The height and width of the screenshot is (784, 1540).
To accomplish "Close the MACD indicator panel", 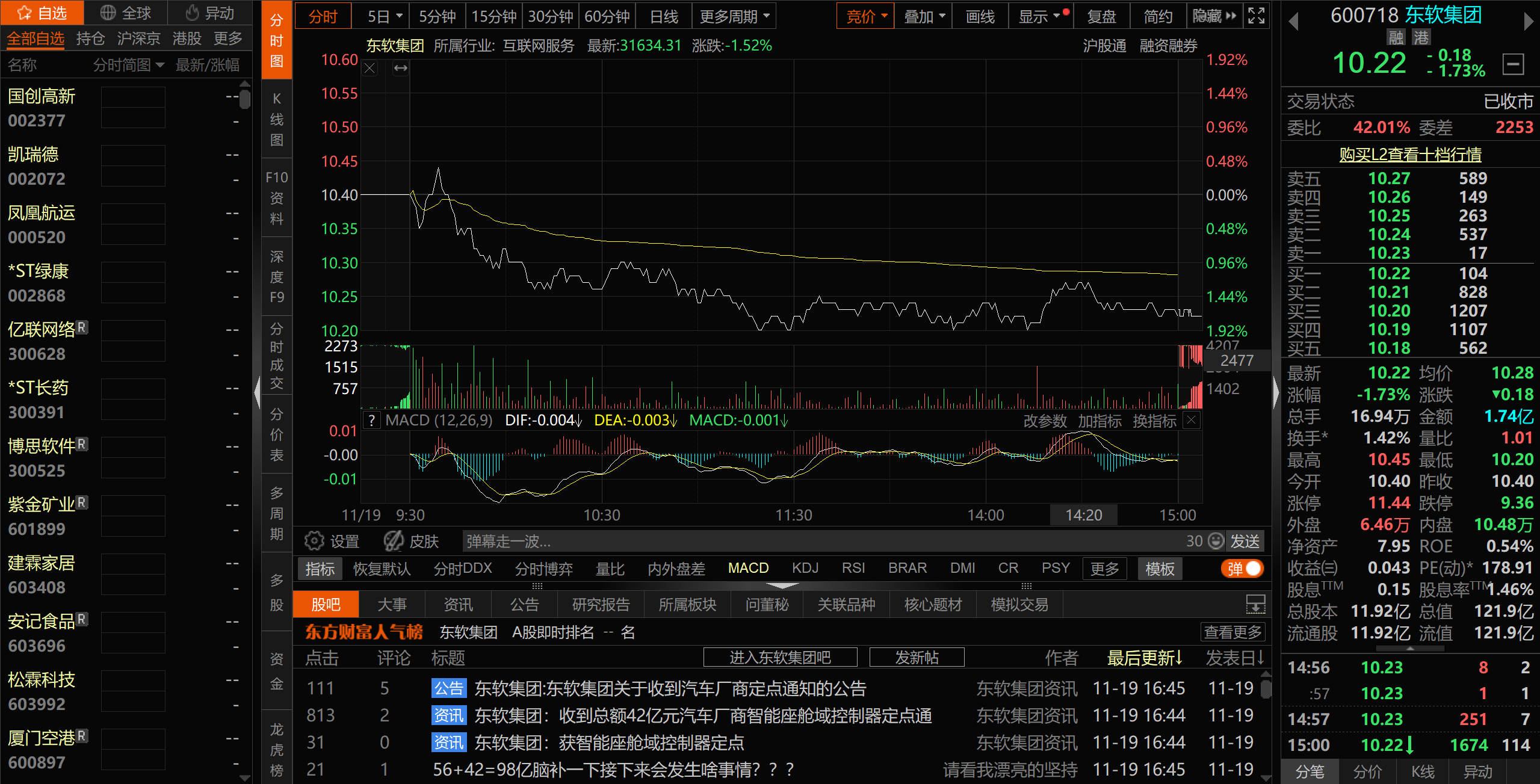I will [x=1191, y=420].
